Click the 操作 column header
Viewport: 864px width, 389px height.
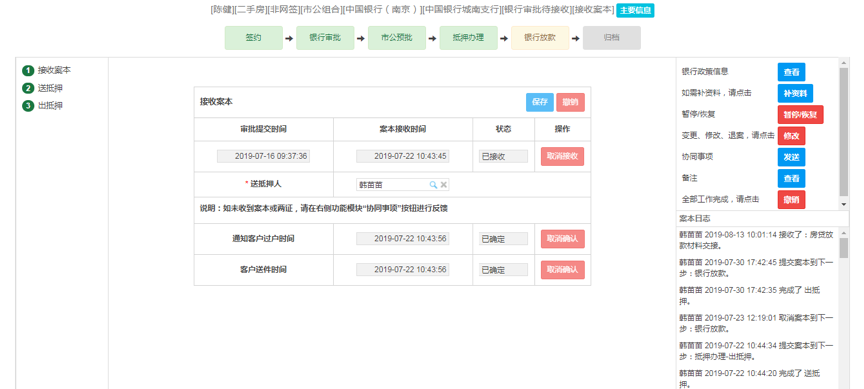click(x=563, y=129)
